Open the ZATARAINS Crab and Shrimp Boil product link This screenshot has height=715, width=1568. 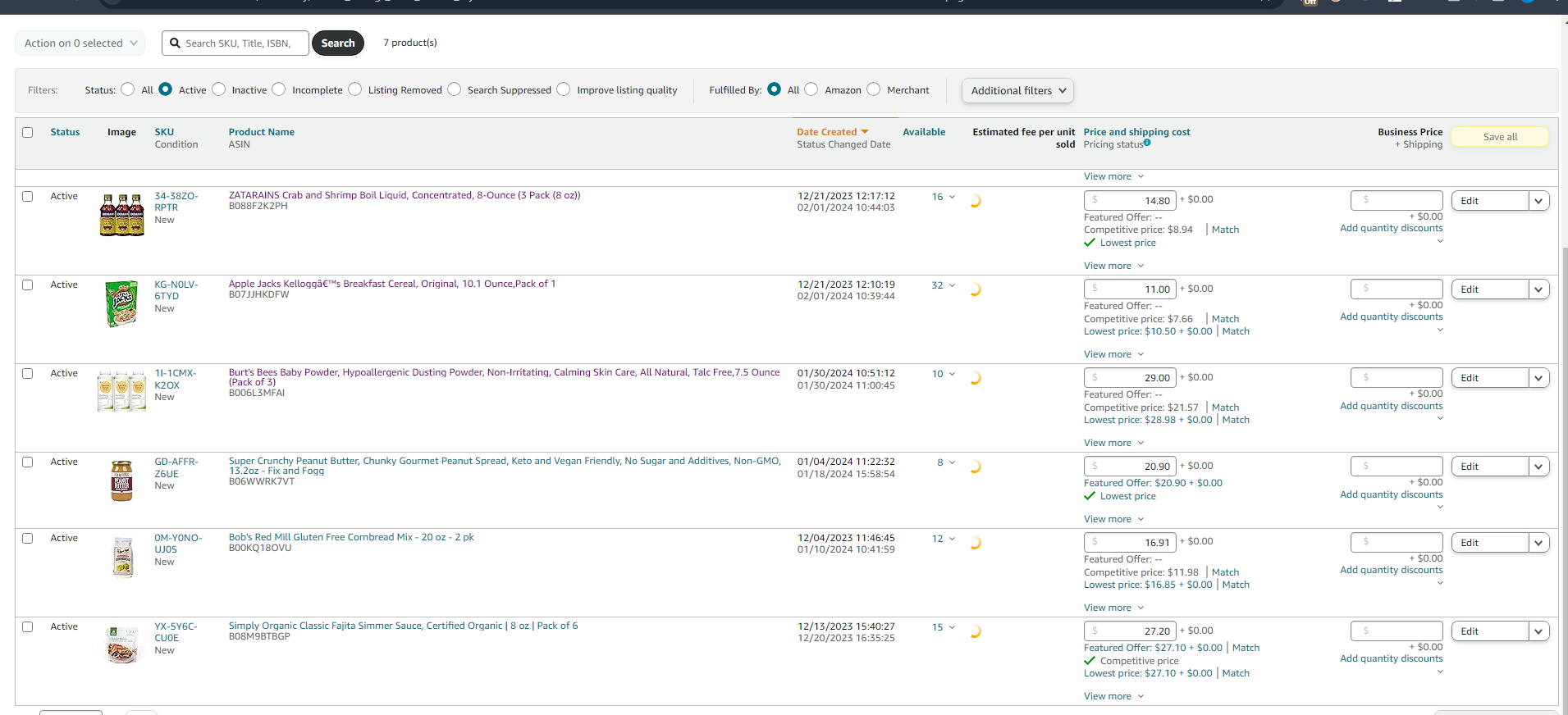click(x=405, y=195)
